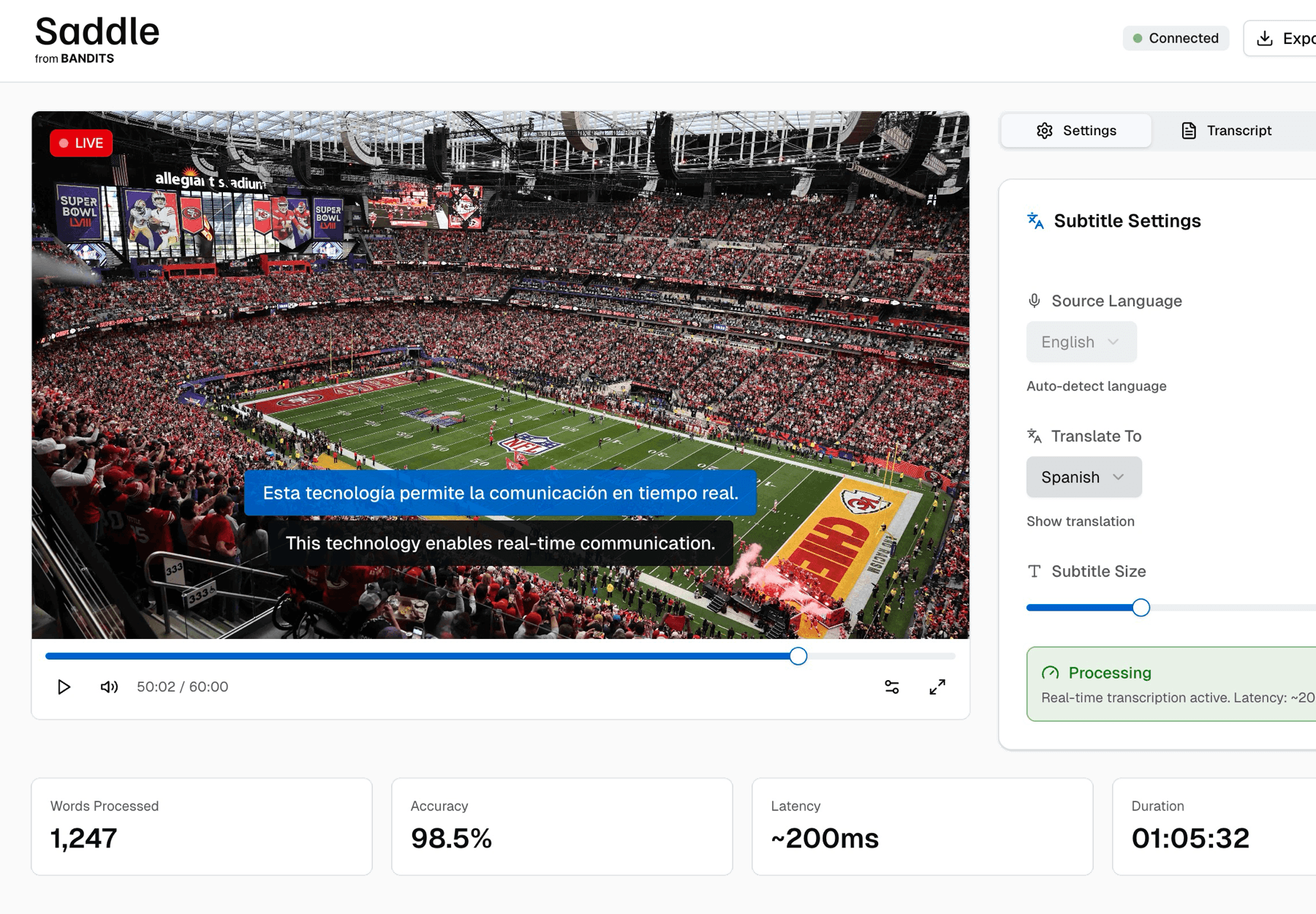The width and height of the screenshot is (1316, 914).
Task: Click the T icon beside Subtitle Size
Action: click(1034, 571)
